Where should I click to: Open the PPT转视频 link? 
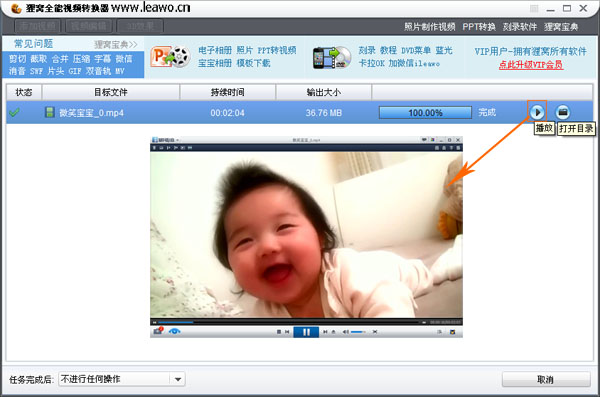pyautogui.click(x=277, y=50)
